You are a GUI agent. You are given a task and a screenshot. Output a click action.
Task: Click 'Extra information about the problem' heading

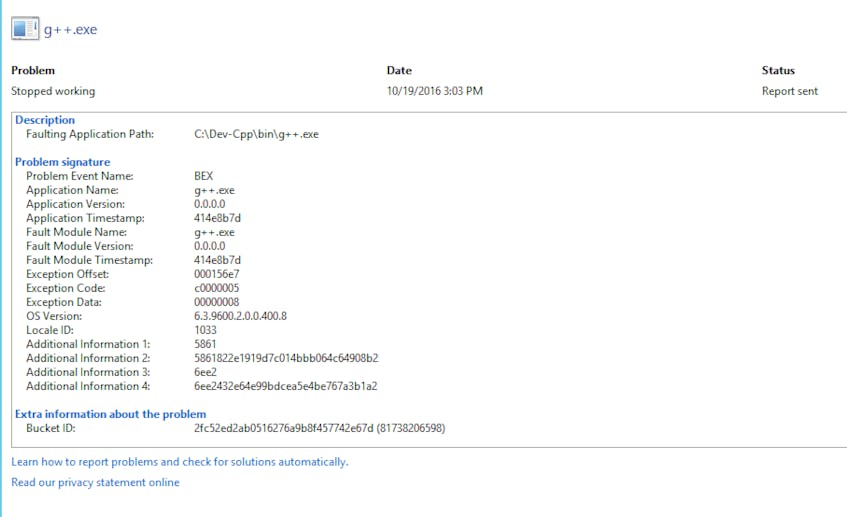point(110,414)
